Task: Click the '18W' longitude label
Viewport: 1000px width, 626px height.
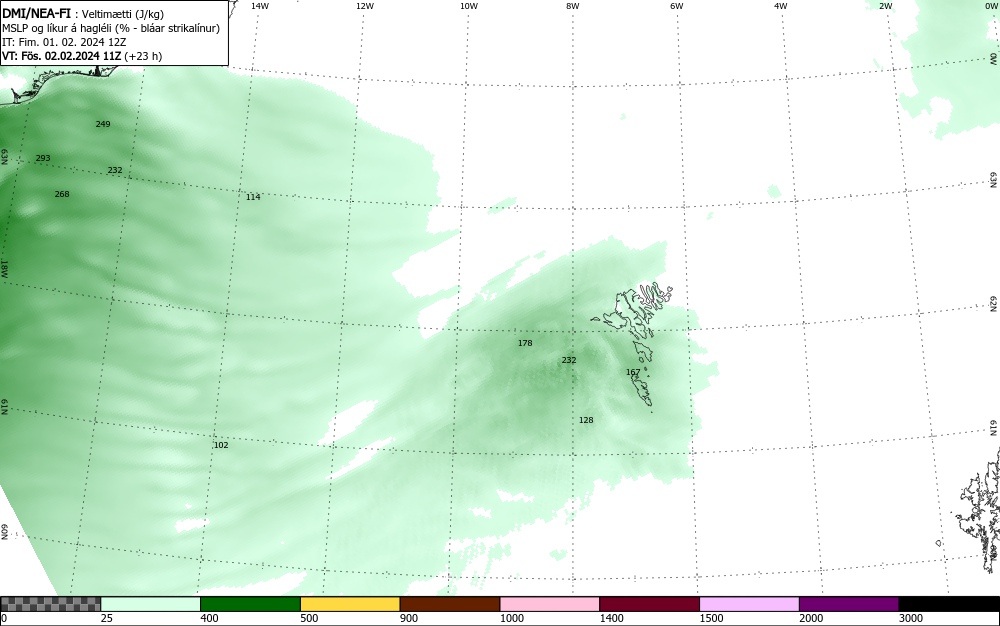Action: point(4,268)
